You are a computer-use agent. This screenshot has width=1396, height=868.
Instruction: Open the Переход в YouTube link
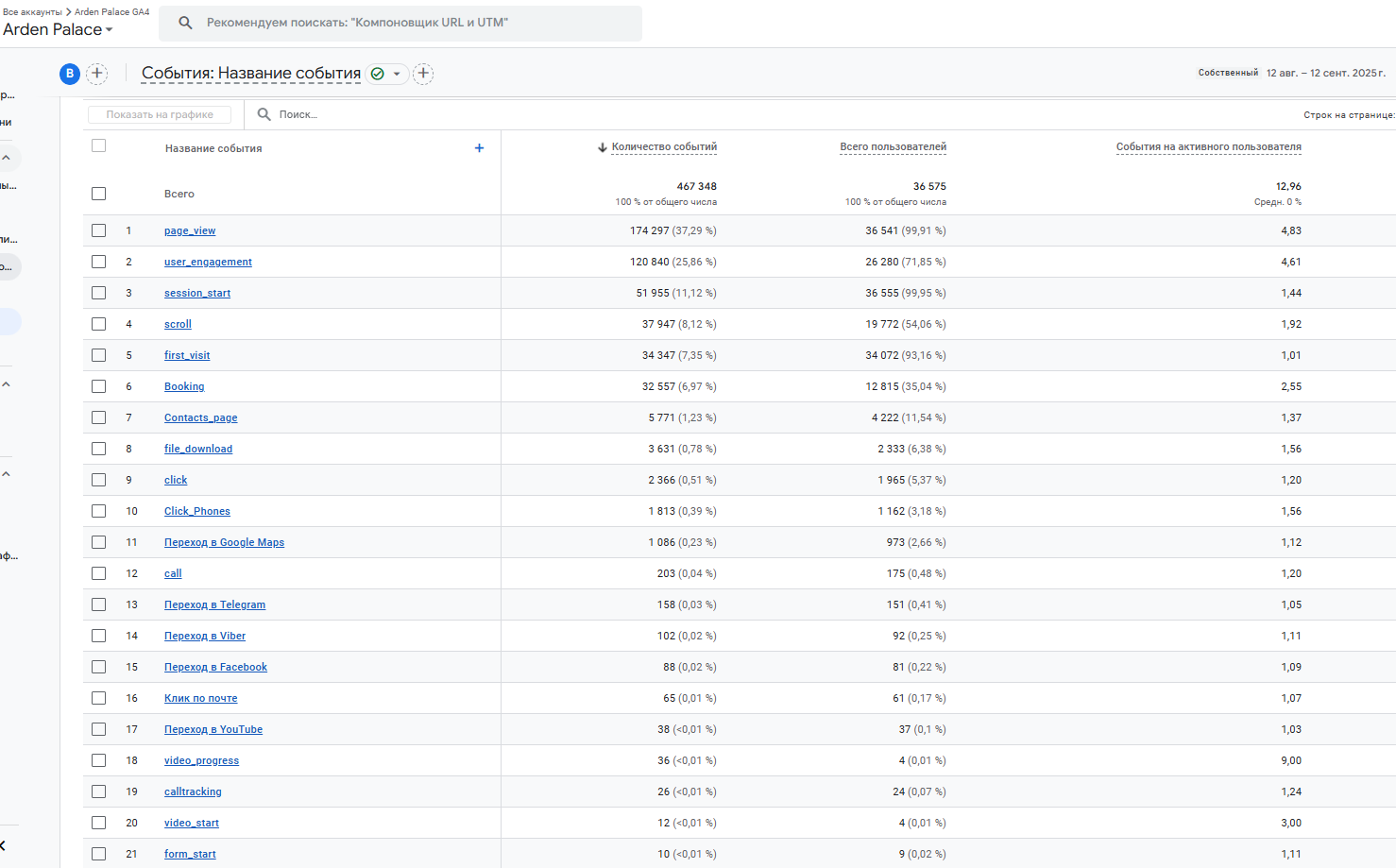pyautogui.click(x=213, y=729)
